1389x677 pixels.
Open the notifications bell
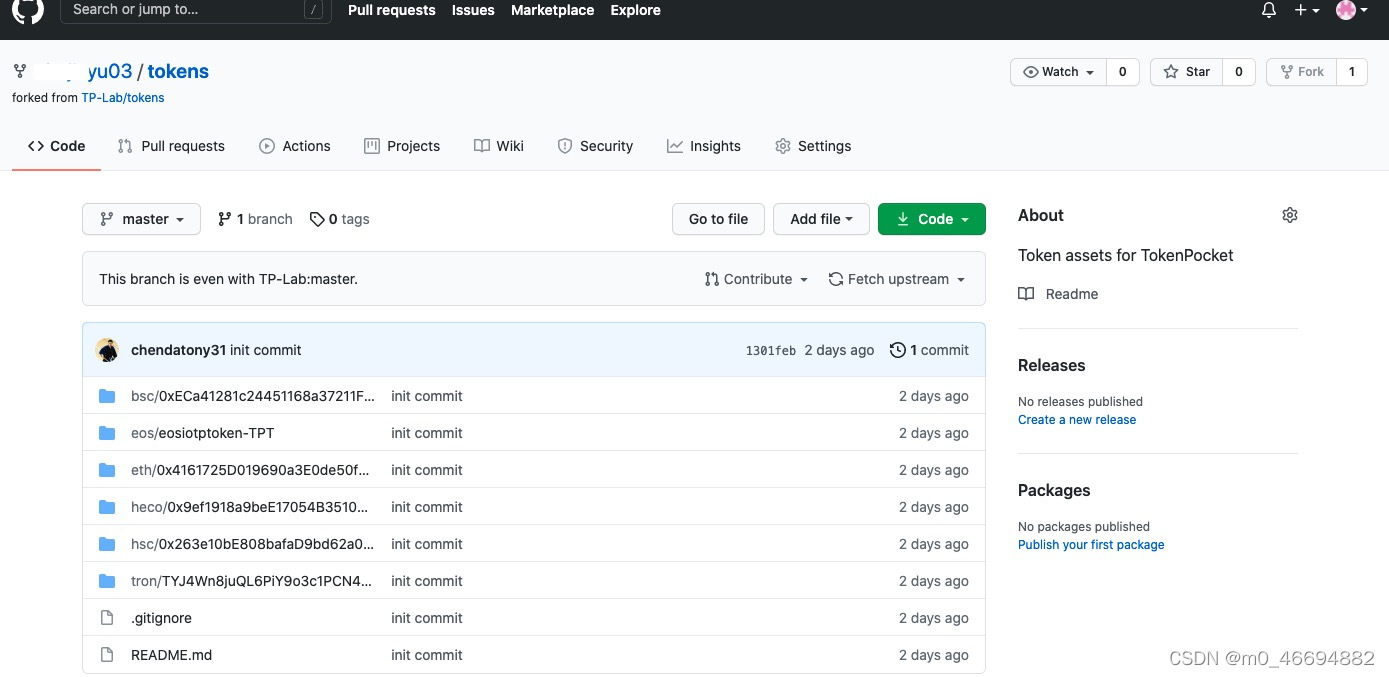point(1269,10)
